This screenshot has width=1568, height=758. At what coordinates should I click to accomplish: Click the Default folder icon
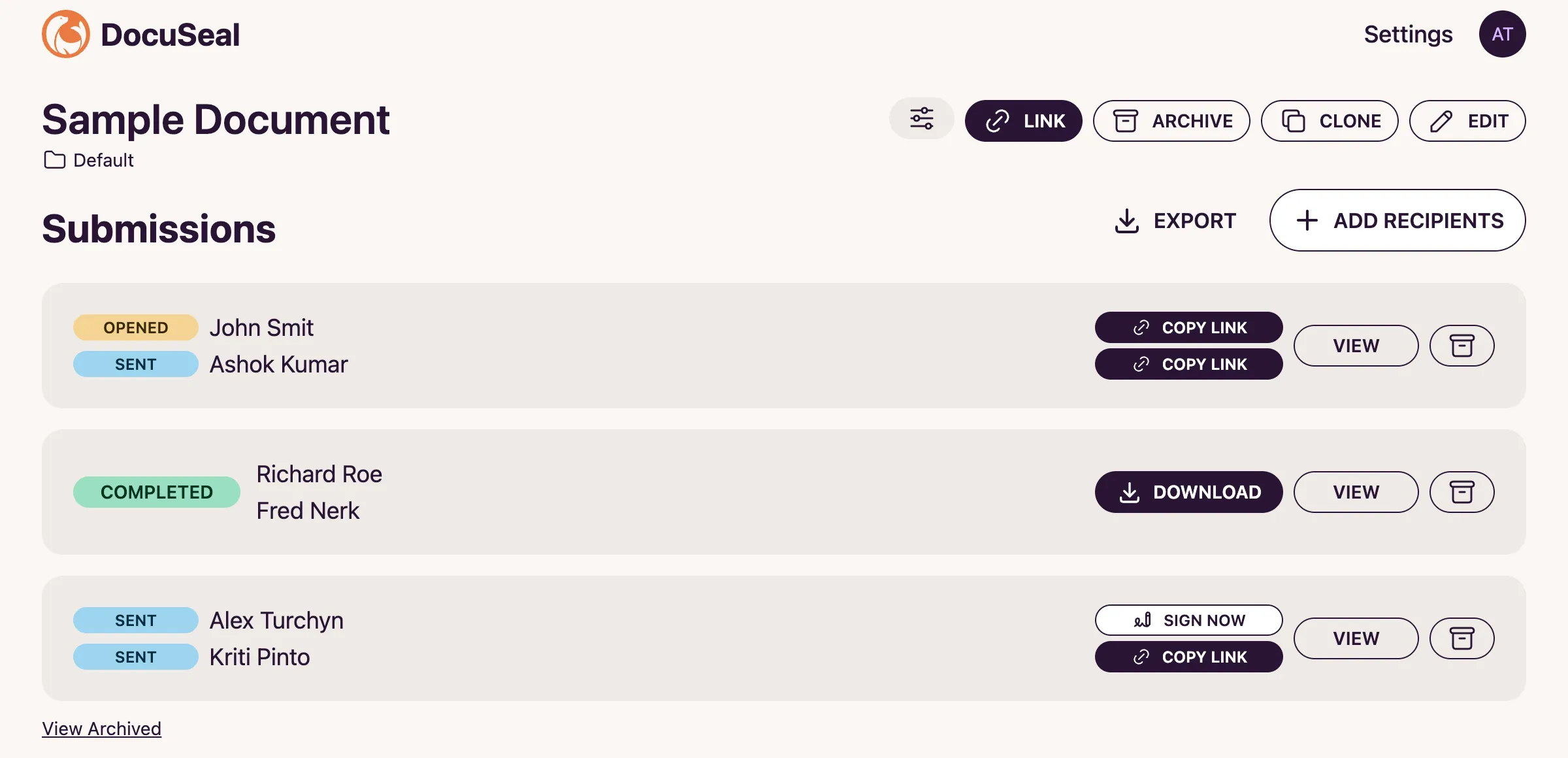54,160
